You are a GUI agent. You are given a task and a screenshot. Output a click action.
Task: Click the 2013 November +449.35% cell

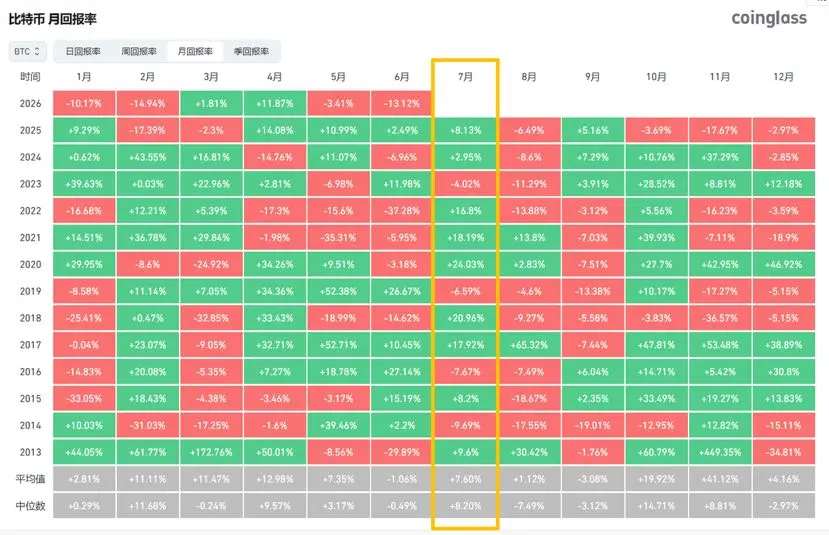(720, 453)
